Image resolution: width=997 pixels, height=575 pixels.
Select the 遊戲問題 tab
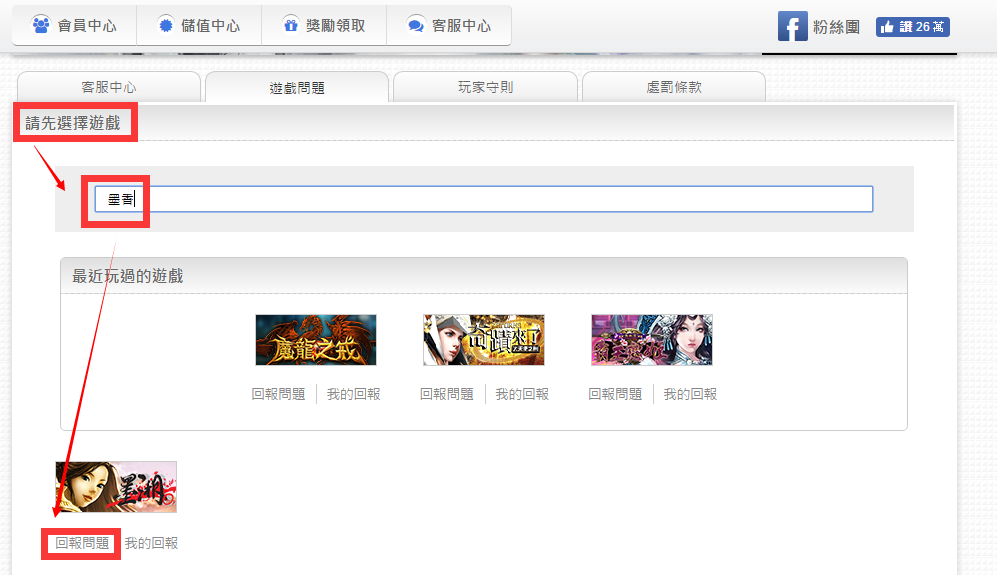click(x=297, y=88)
